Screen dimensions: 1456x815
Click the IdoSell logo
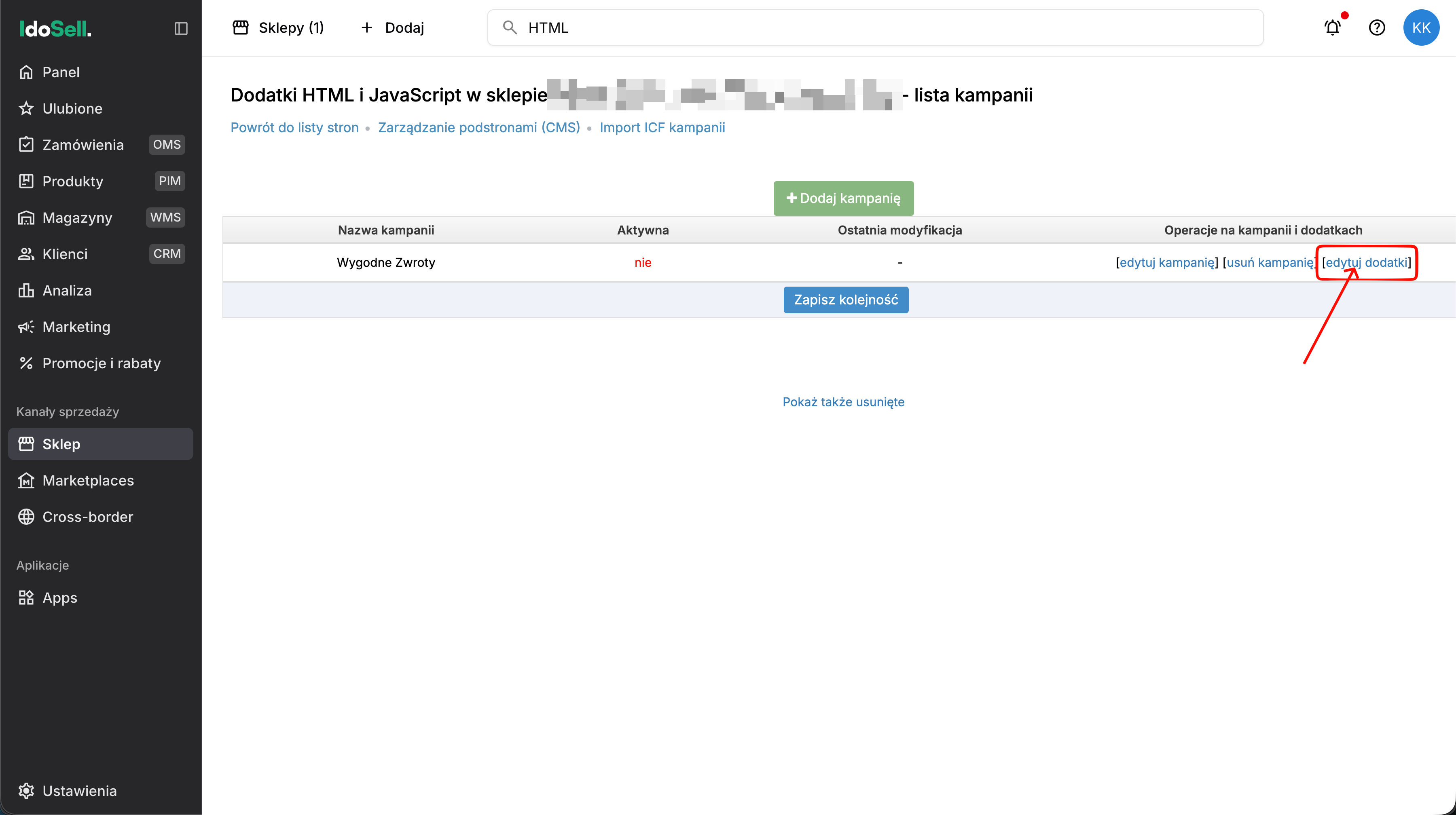pyautogui.click(x=55, y=28)
